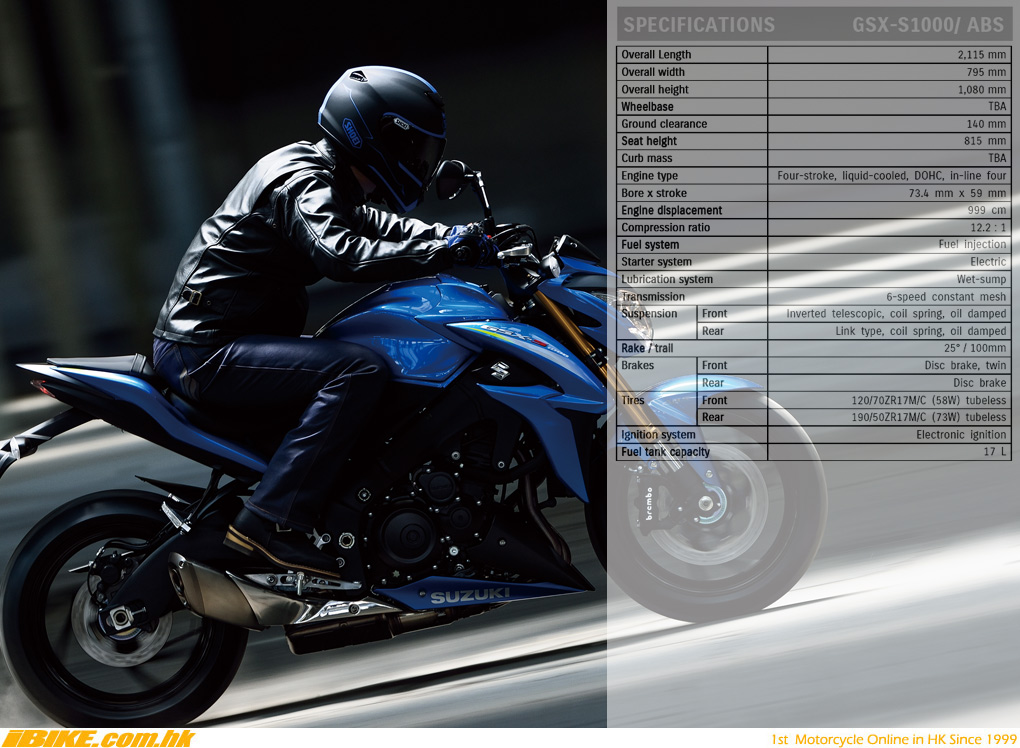Click the 'Rake / trail' label
Viewport: 1020px width, 748px height.
pos(647,348)
